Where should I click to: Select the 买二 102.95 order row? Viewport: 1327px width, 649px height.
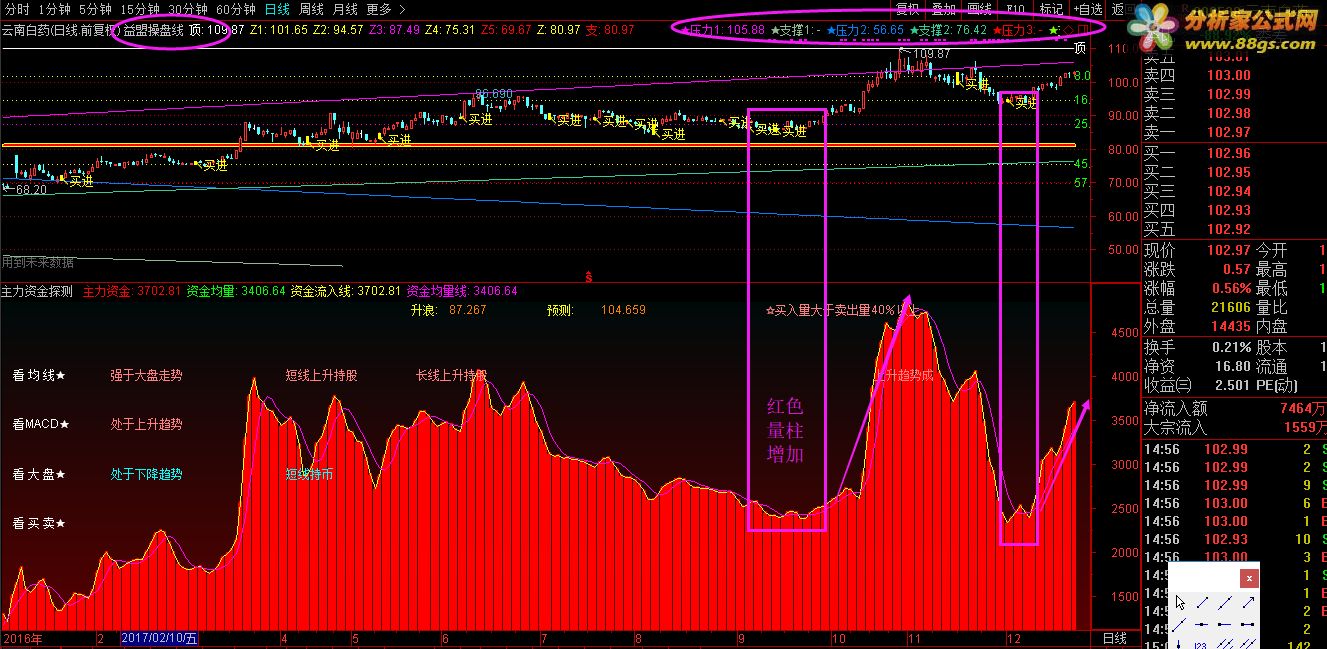click(1198, 172)
